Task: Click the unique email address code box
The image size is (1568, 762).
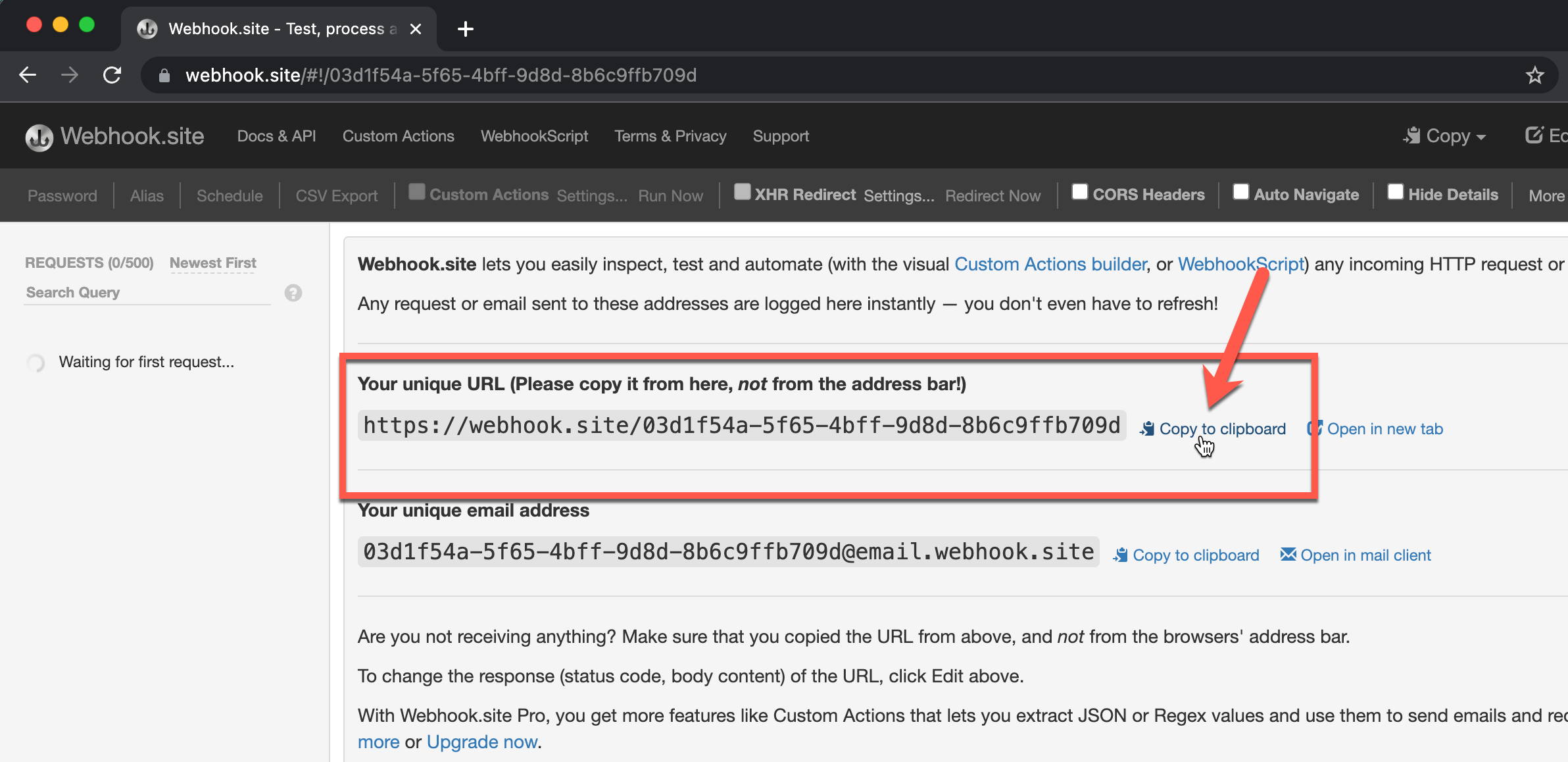Action: point(728,551)
